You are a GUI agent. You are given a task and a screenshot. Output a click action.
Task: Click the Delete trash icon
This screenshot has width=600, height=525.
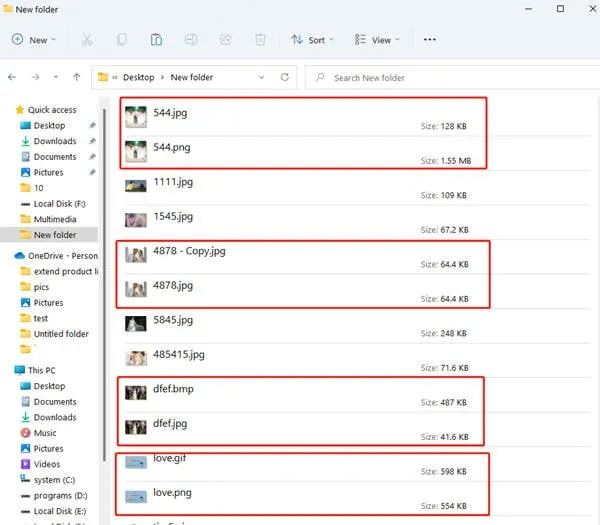260,39
